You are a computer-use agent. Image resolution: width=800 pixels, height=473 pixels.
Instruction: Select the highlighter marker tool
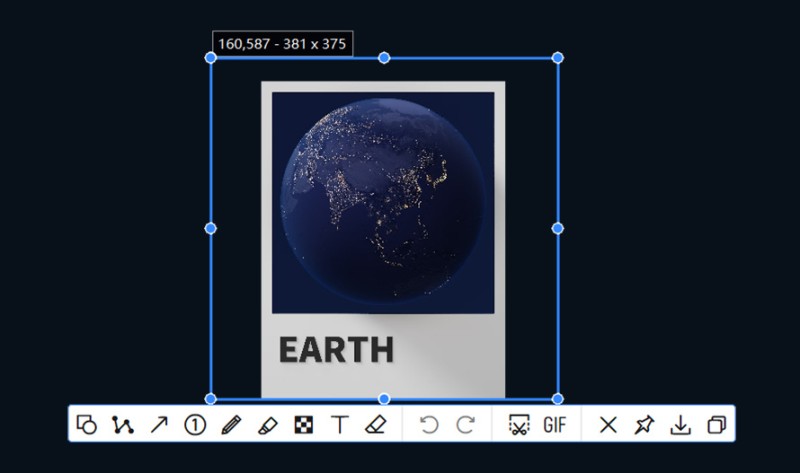[267, 424]
